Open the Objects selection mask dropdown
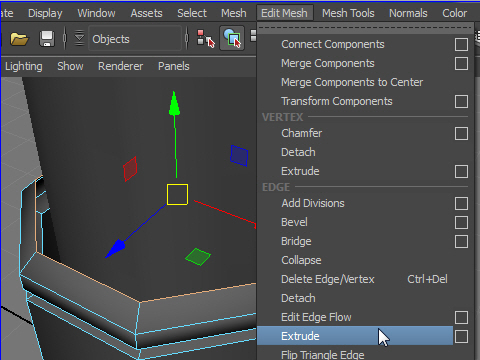The width and height of the screenshot is (480, 360). (135, 39)
